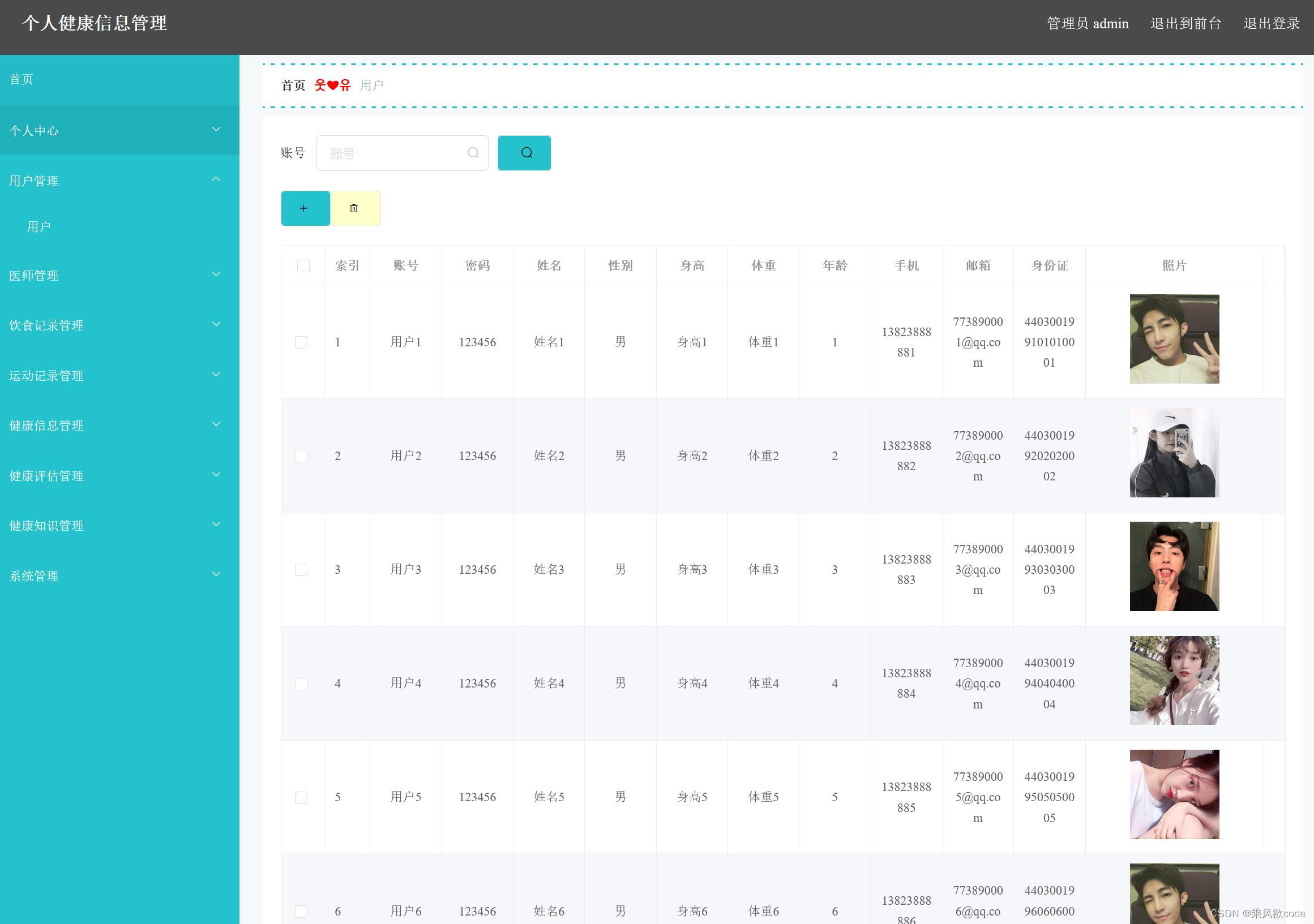1314x924 pixels.
Task: Click the 用户2 photo thumbnail
Action: 1174,453
